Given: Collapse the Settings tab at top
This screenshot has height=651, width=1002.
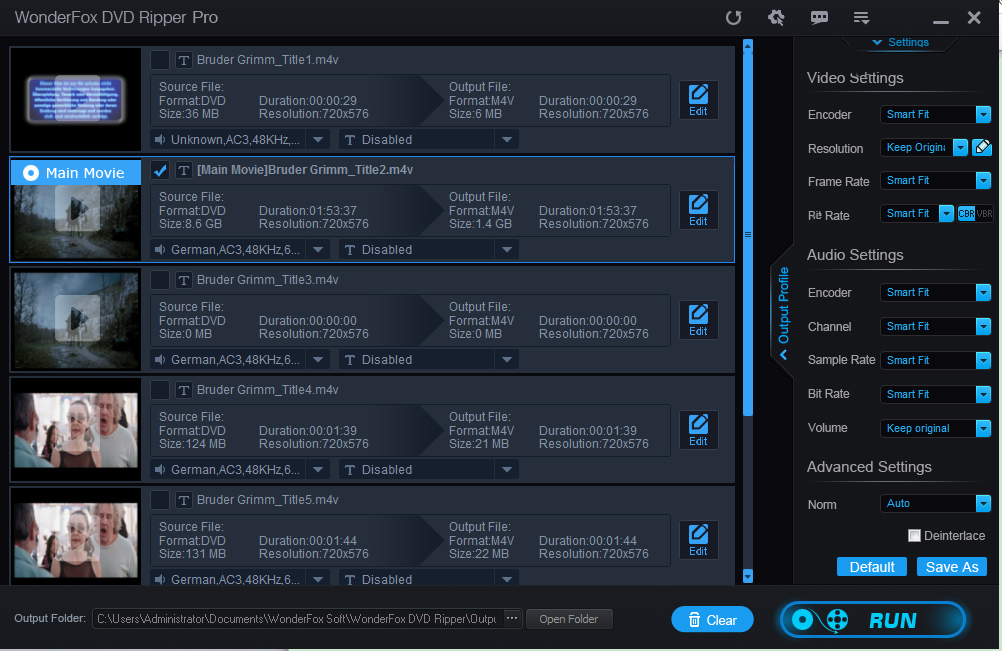Looking at the screenshot, I should click(x=900, y=42).
